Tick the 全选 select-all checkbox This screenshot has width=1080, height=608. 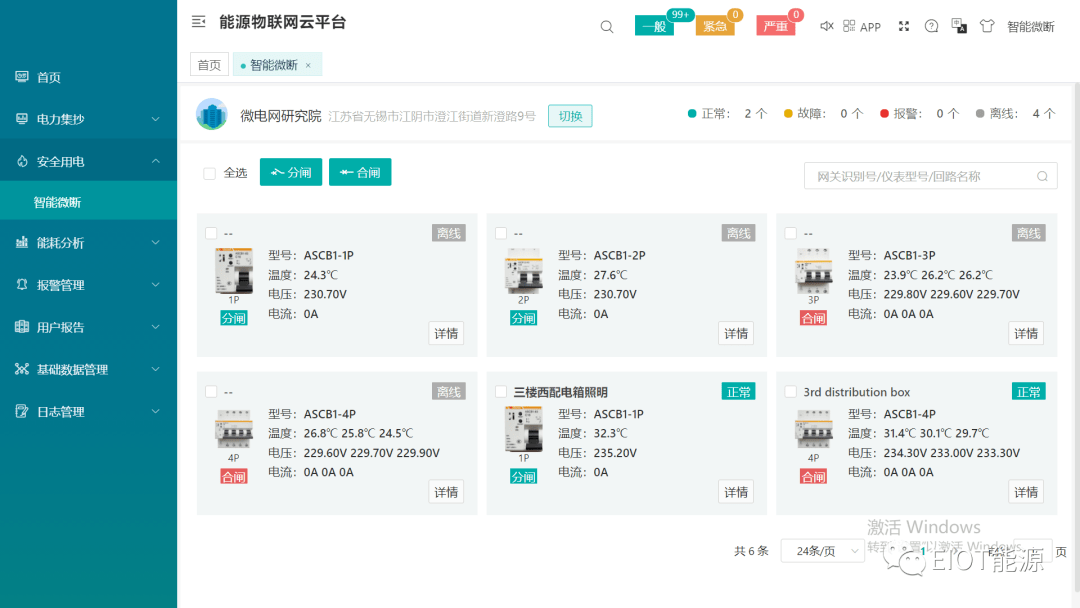point(210,173)
